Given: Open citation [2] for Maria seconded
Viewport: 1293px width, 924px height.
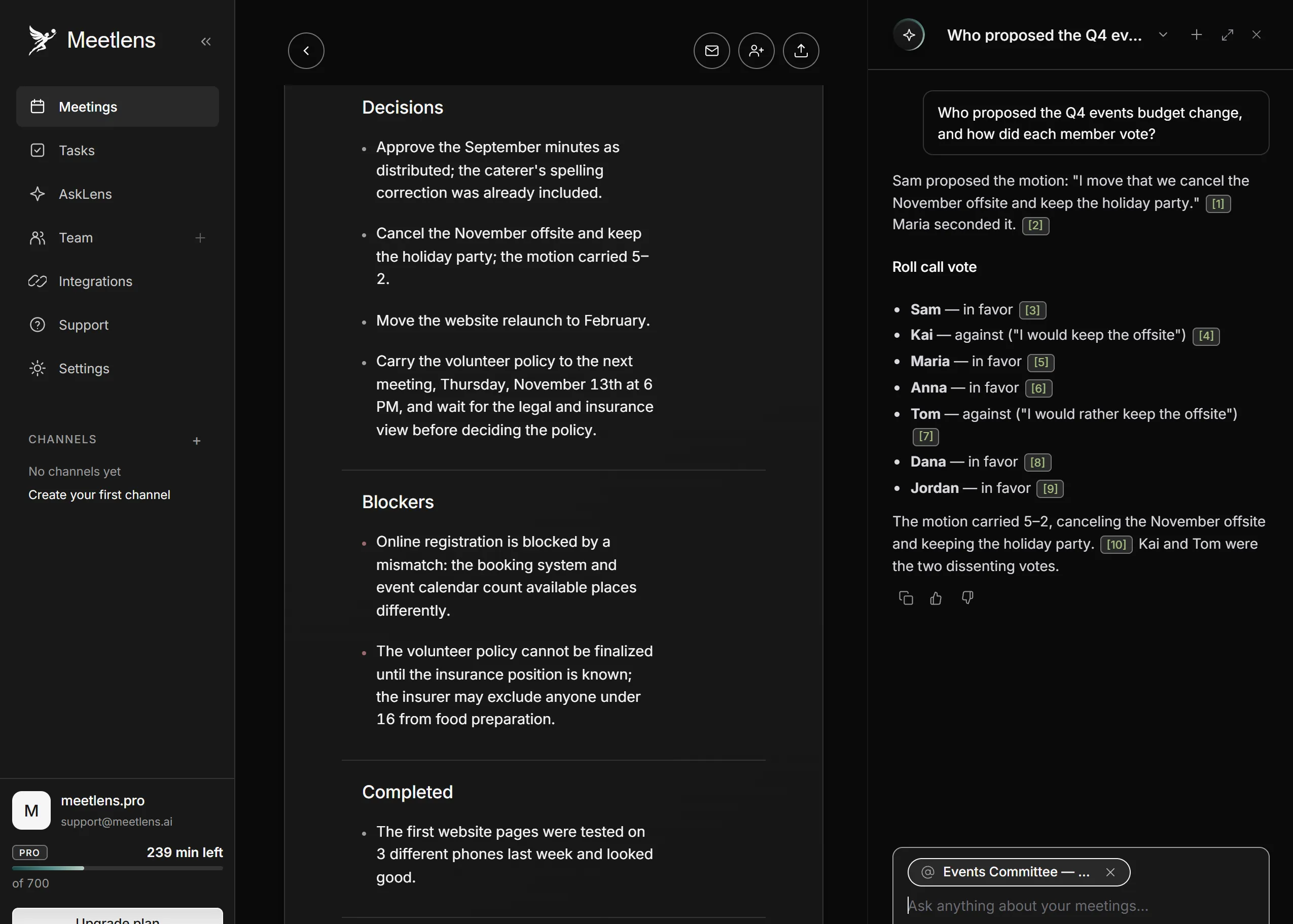Looking at the screenshot, I should tap(1035, 225).
